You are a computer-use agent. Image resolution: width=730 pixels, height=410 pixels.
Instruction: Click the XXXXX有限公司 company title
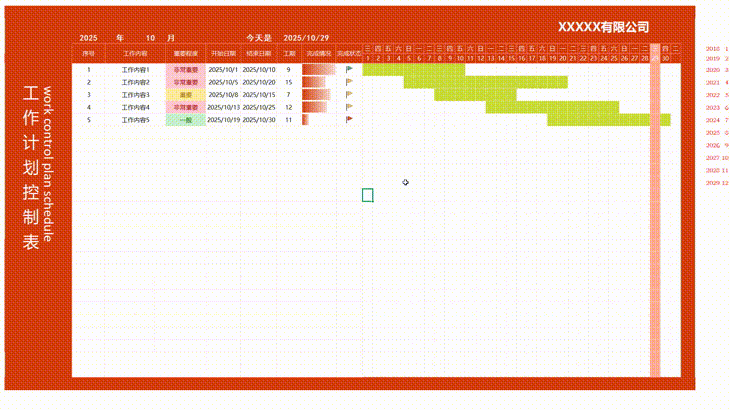pos(603,27)
